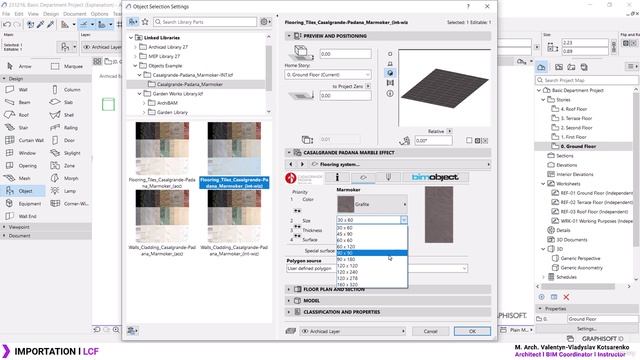Expand Classification and Properties panel
Image resolution: width=640 pixels, height=360 pixels.
pos(289,312)
